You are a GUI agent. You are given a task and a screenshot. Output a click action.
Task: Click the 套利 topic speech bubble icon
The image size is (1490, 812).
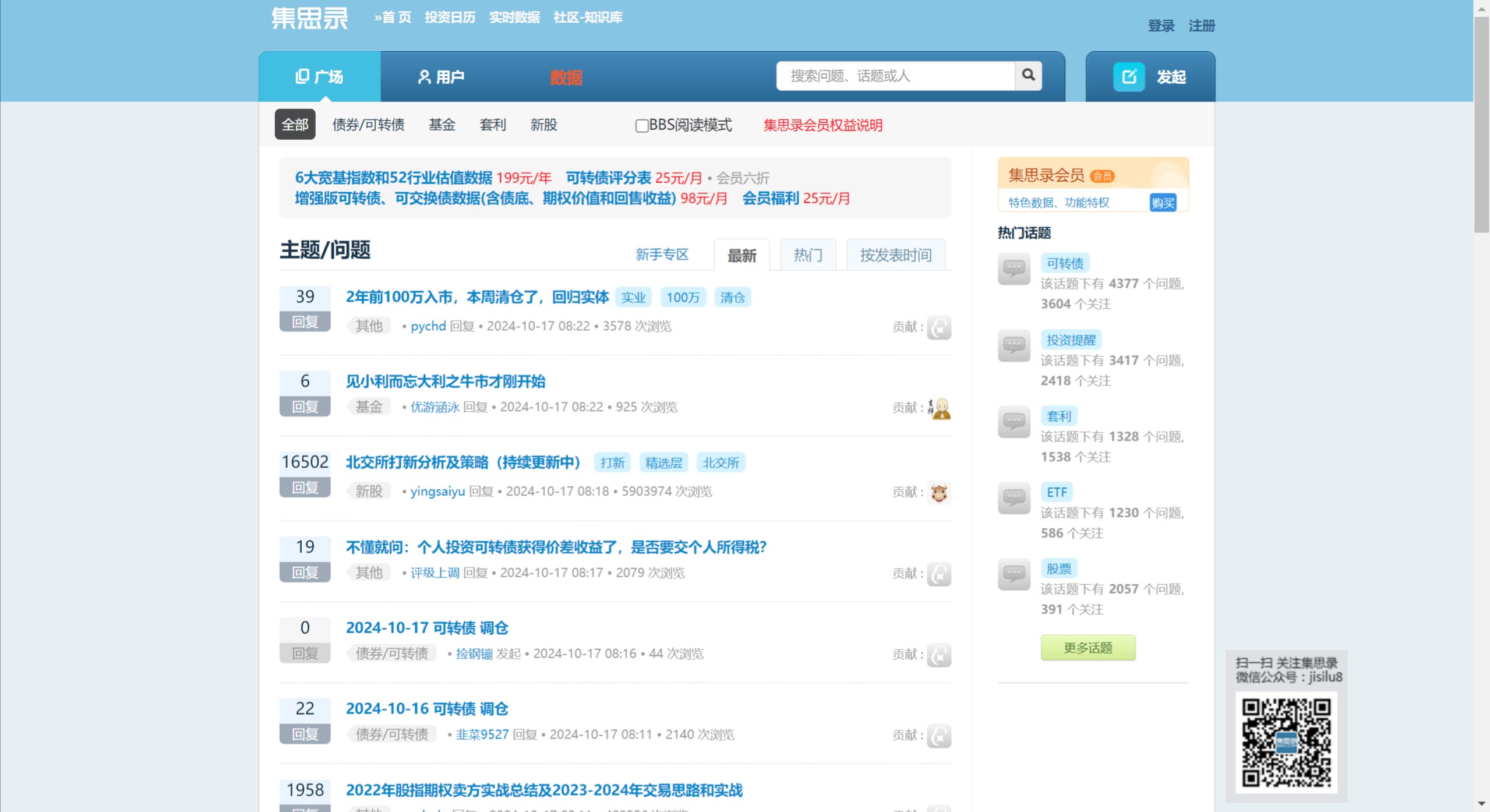(1012, 422)
